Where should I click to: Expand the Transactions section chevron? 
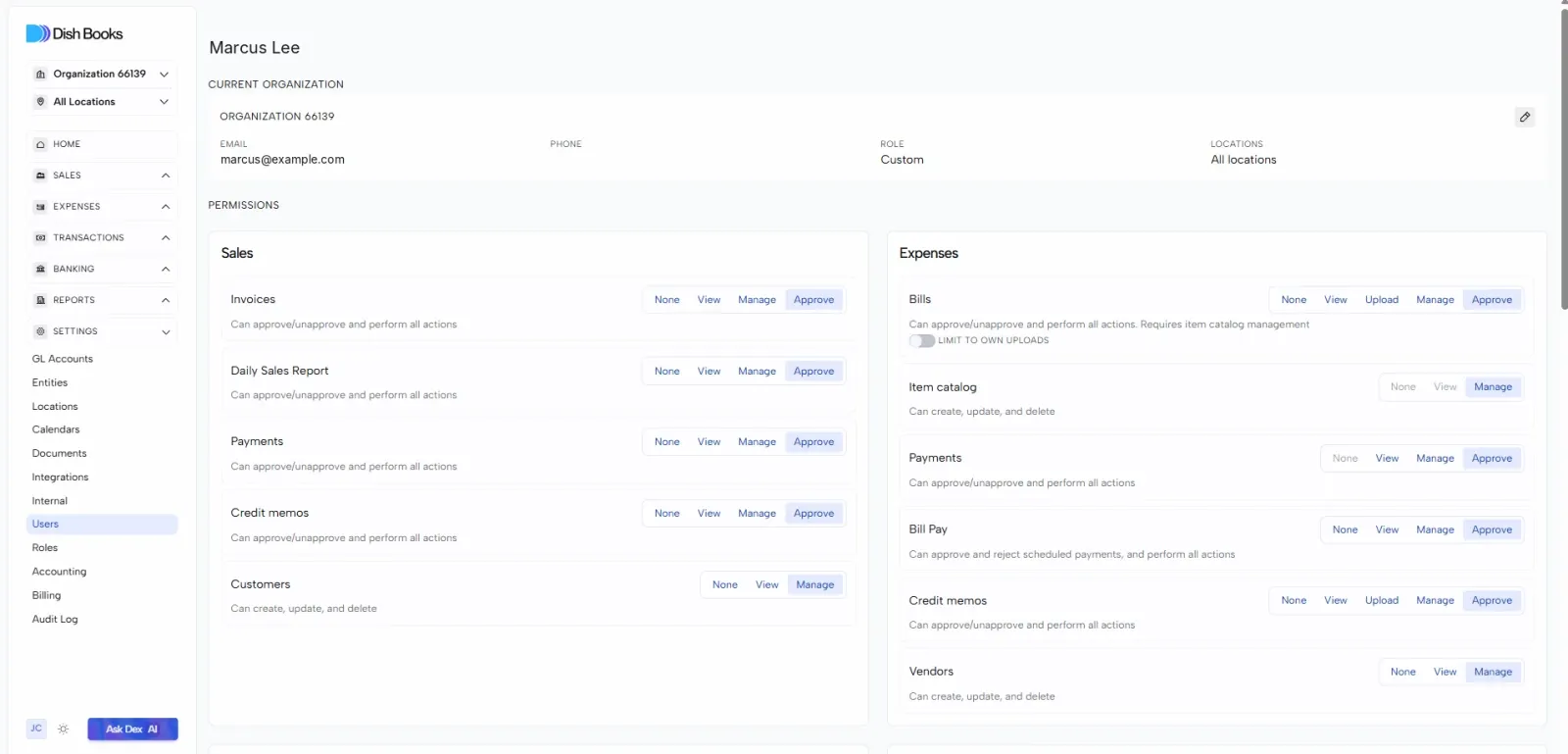tap(166, 238)
